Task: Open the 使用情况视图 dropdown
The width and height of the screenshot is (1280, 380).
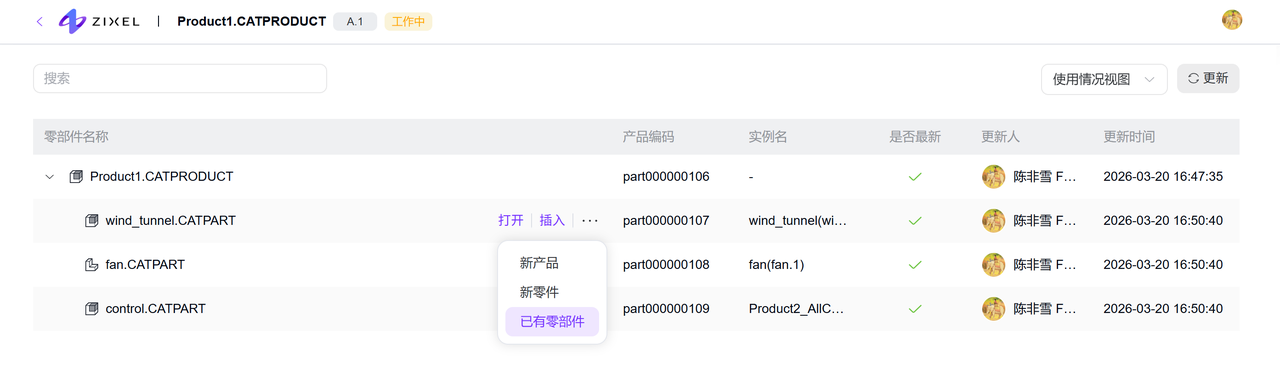Action: tap(1104, 79)
